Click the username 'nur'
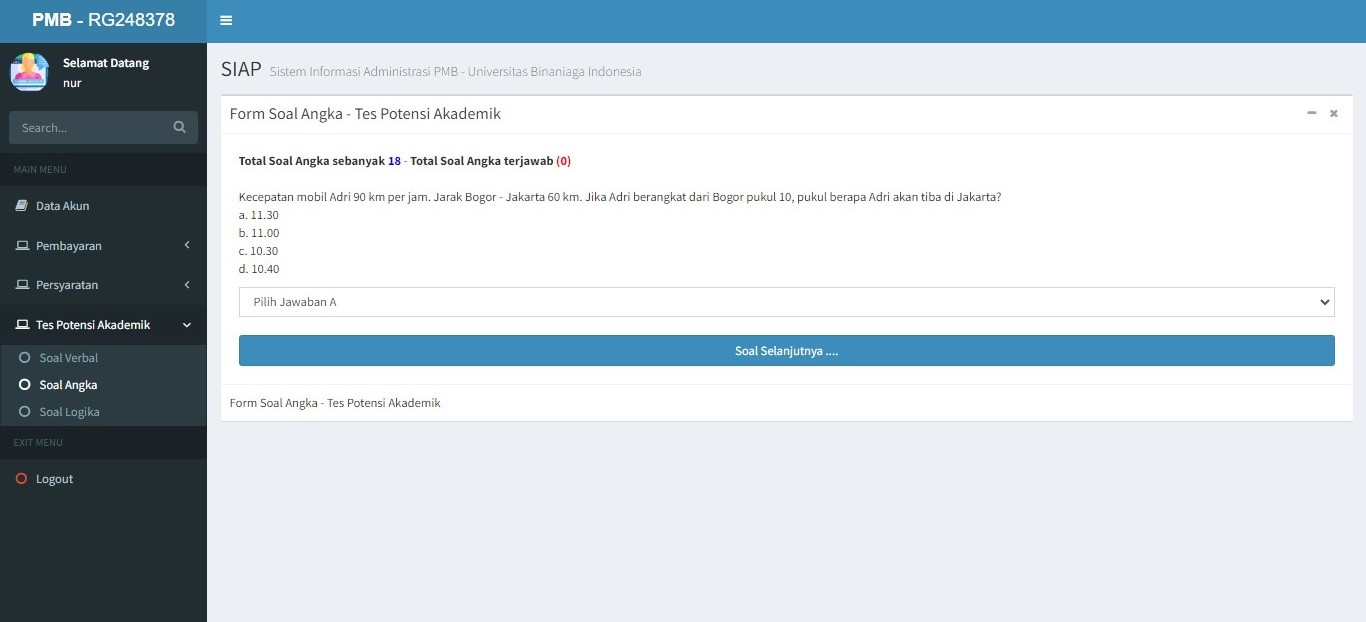Viewport: 1366px width, 622px height. pos(72,83)
